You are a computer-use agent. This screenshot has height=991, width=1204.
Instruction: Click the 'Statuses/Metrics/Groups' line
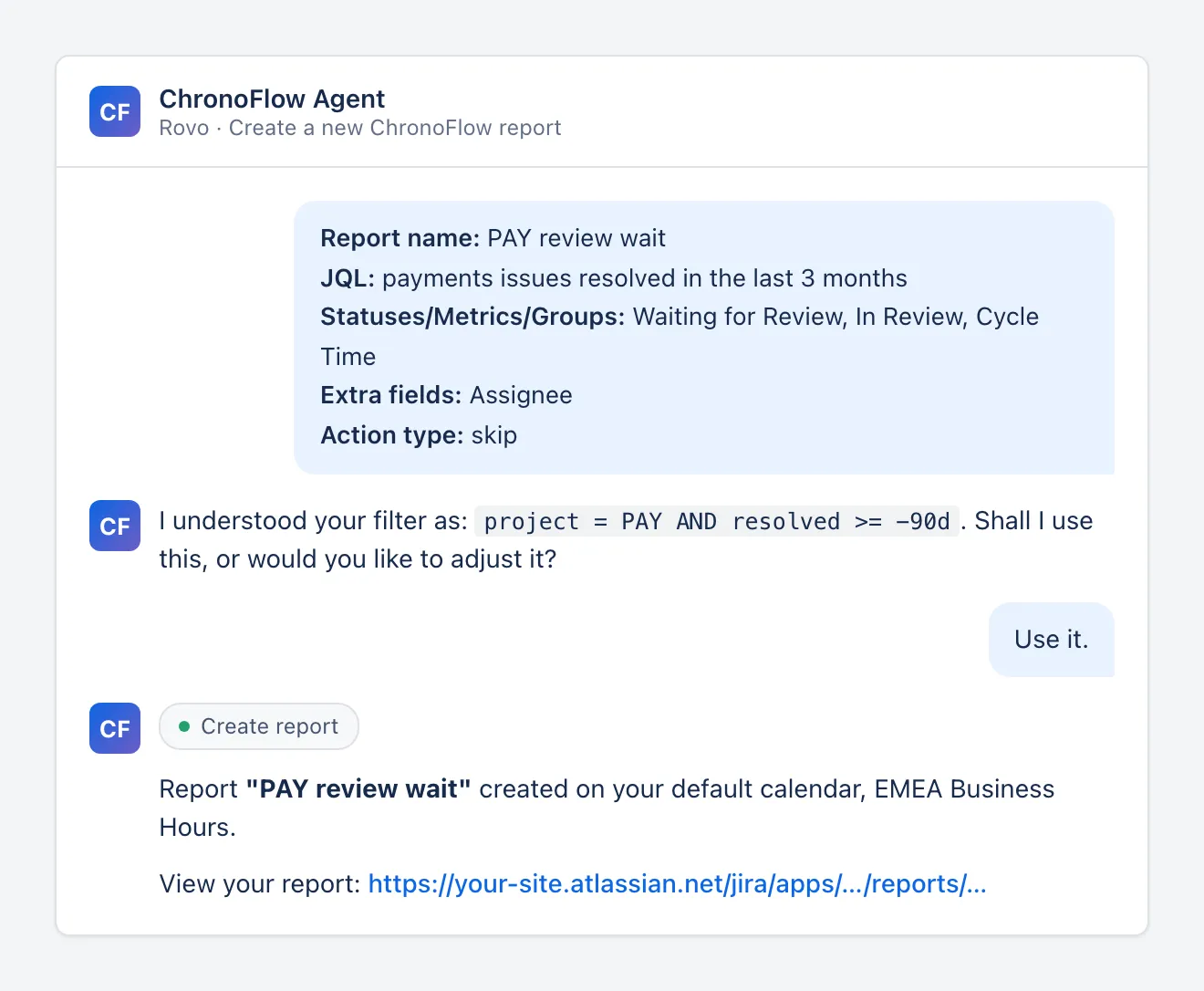(680, 337)
